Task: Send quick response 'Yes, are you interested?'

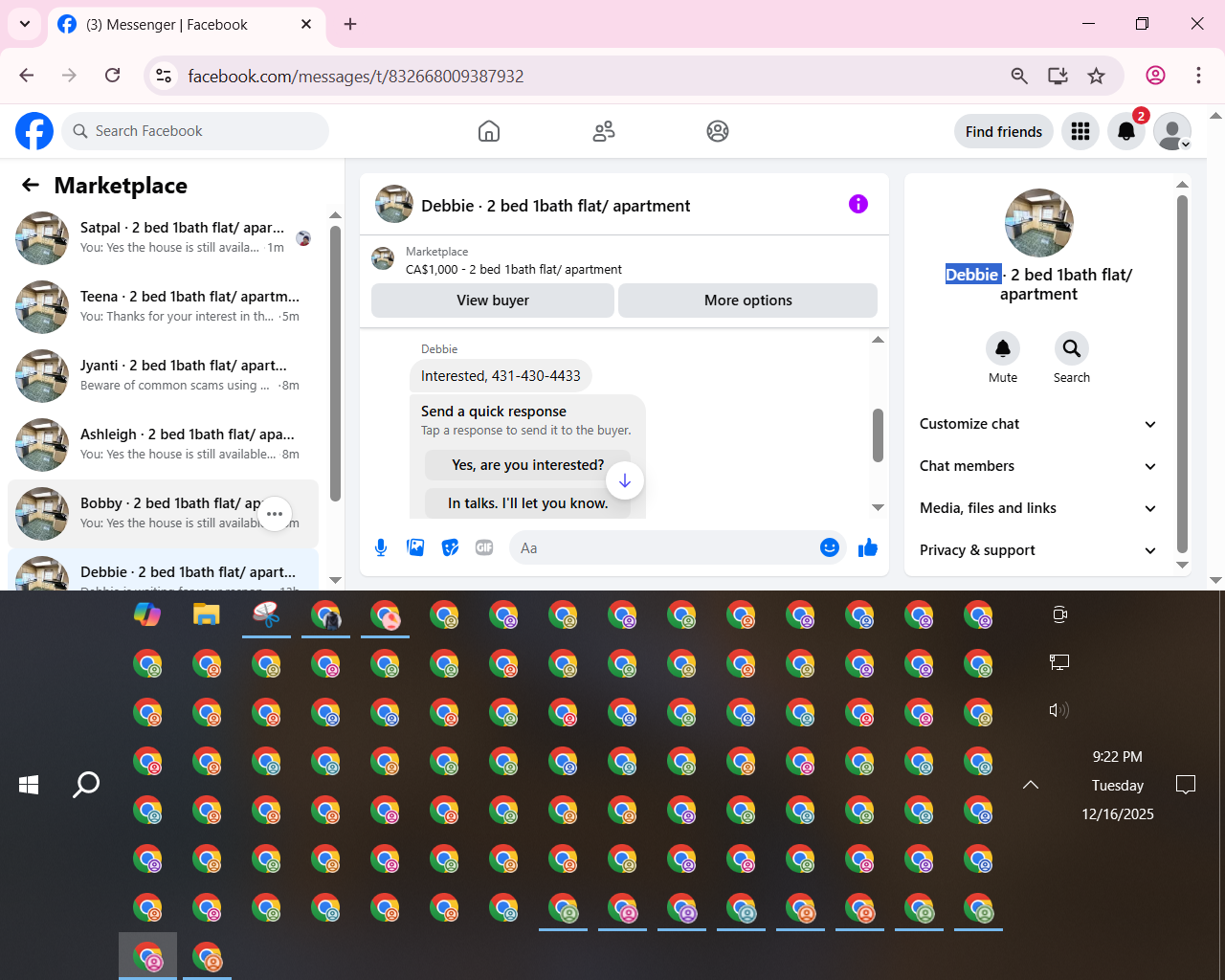Action: (528, 465)
